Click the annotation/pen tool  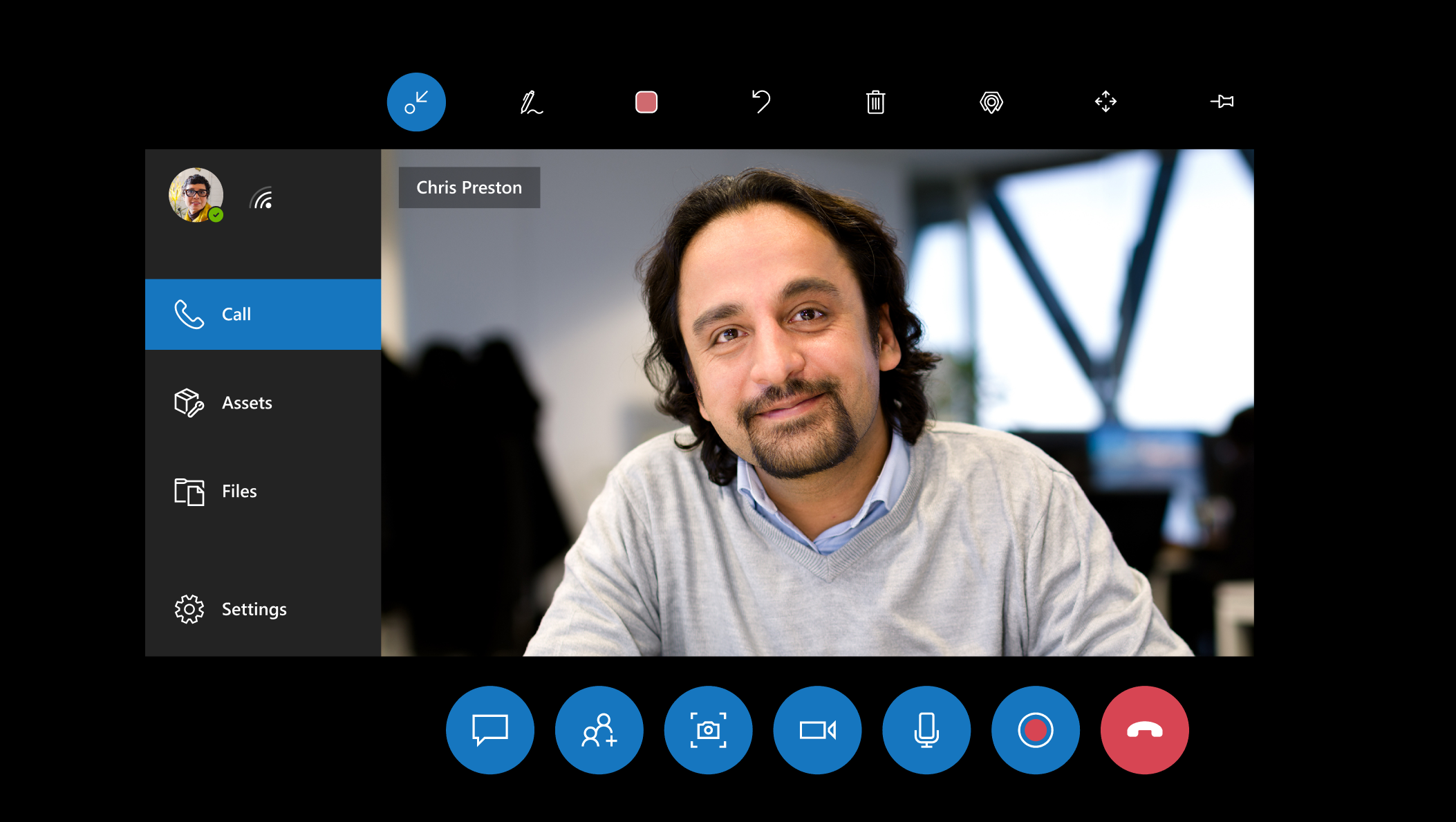531,101
